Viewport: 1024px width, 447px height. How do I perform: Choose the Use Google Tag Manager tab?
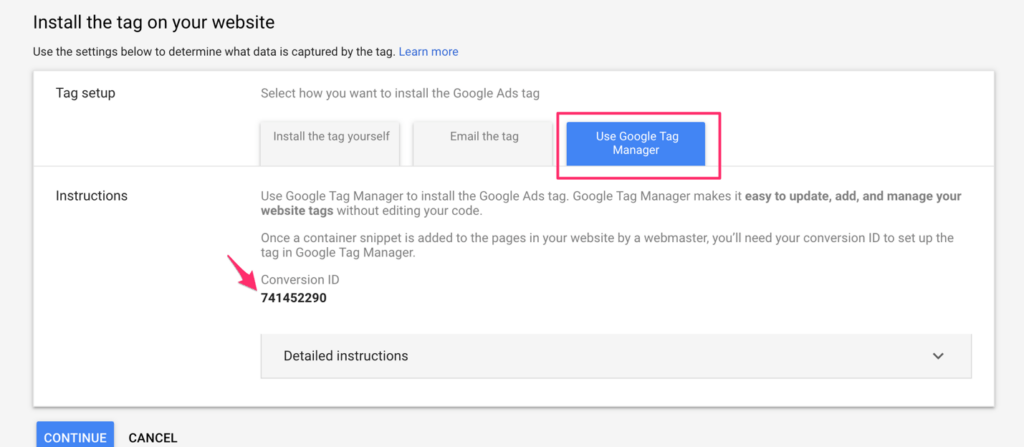tap(636, 143)
